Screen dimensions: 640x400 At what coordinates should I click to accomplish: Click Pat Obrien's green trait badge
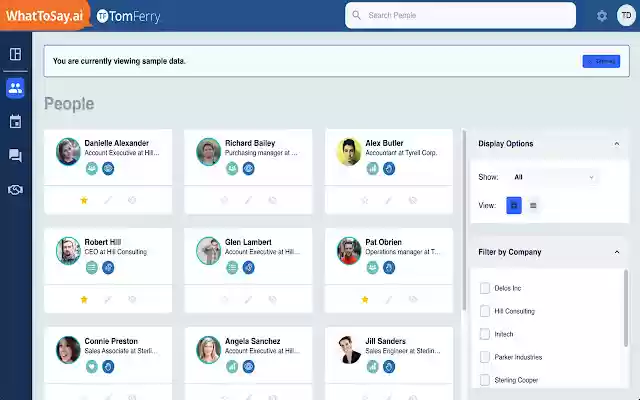tap(373, 268)
